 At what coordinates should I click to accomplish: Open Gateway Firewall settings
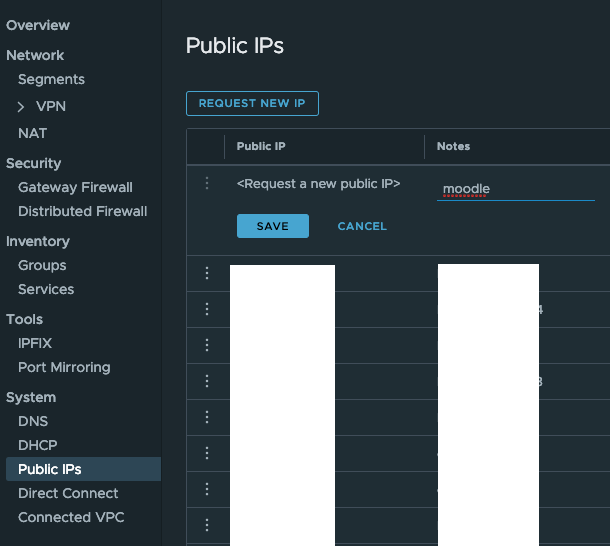click(x=75, y=187)
